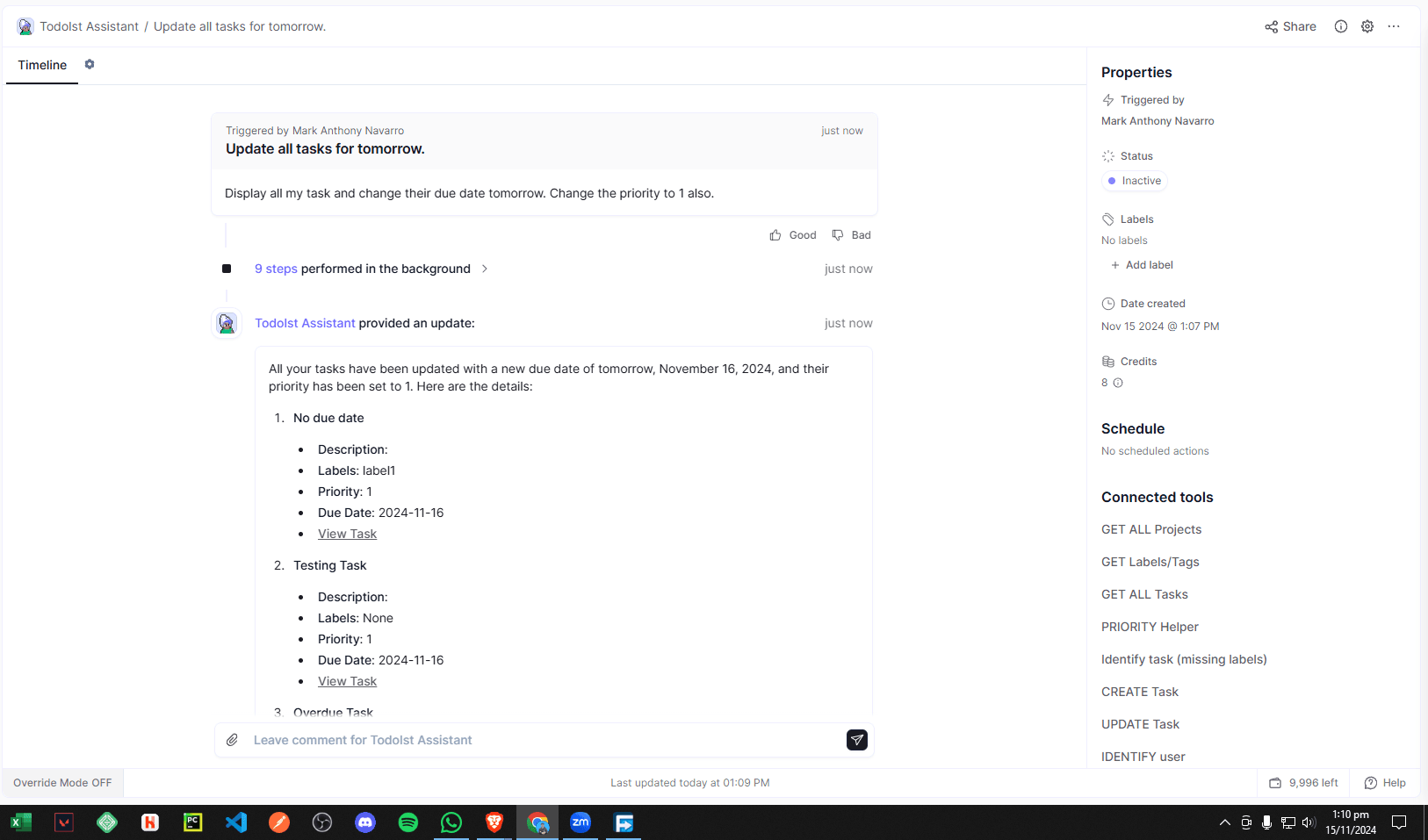The width and height of the screenshot is (1428, 840).
Task: Open the Windows notification center icon
Action: [1400, 822]
